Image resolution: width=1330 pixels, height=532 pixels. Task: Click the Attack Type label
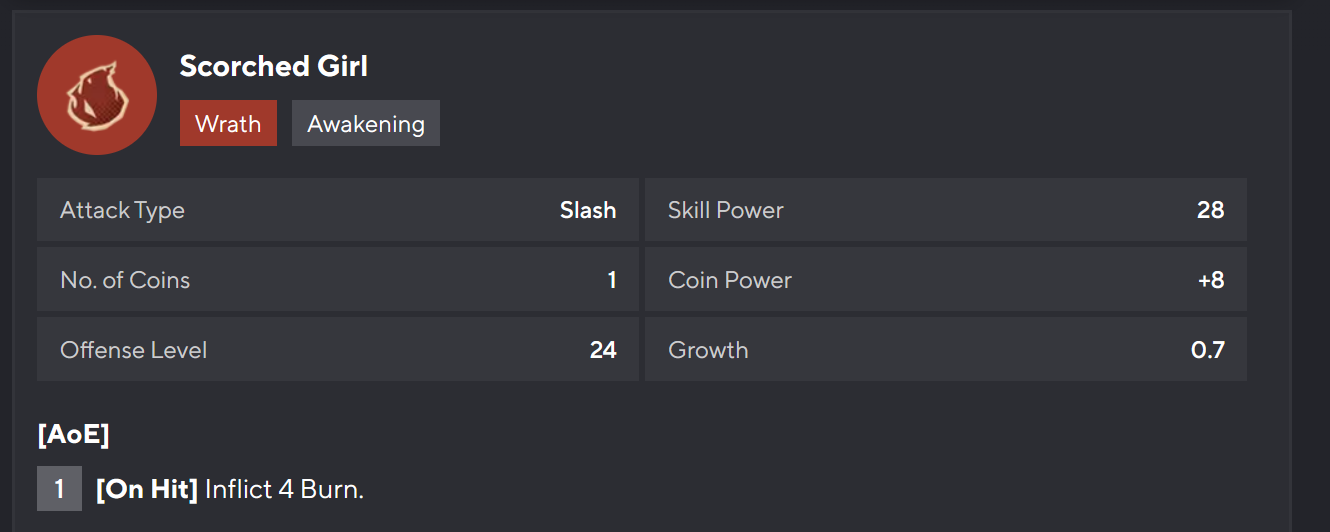(x=122, y=210)
